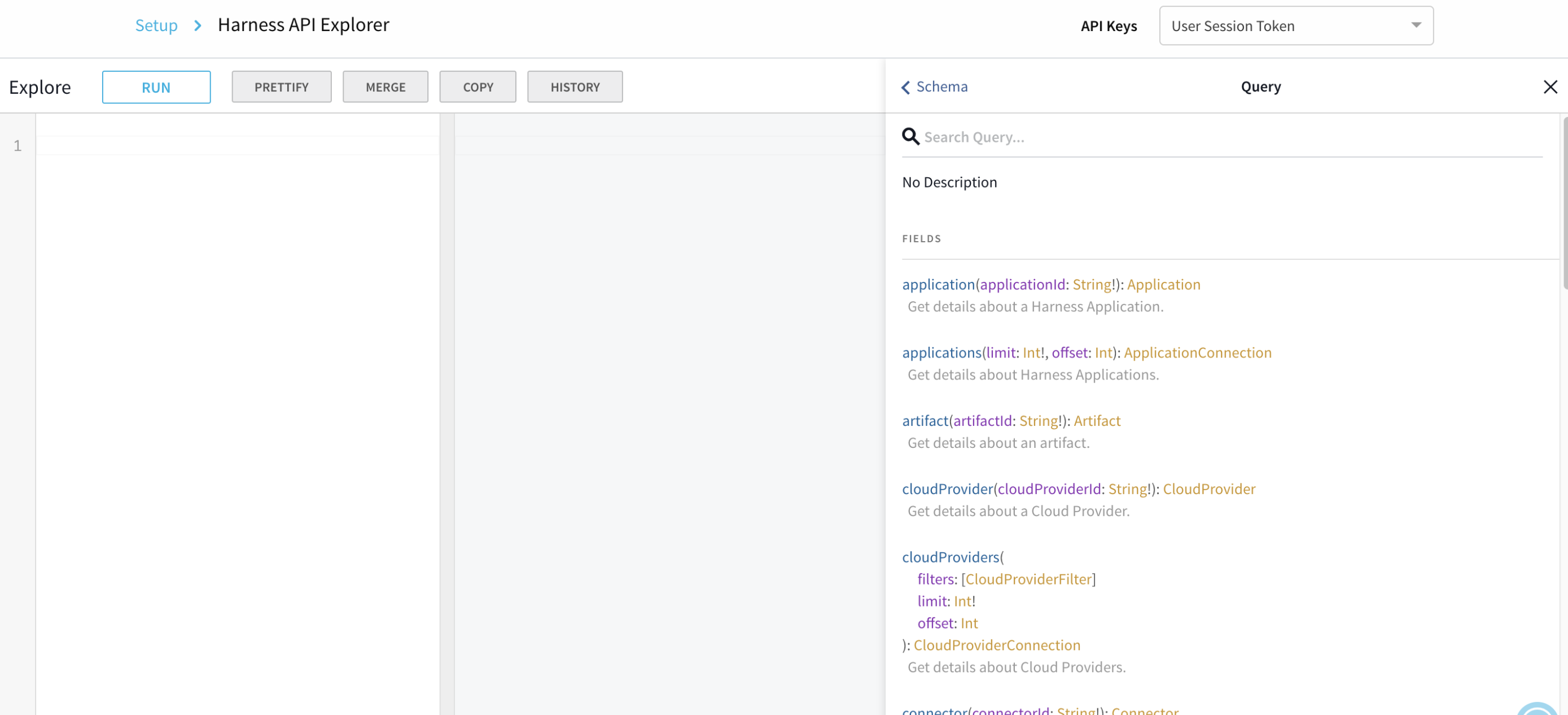Open the artifactId argument
Screen dimensions: 1568x715
point(983,421)
